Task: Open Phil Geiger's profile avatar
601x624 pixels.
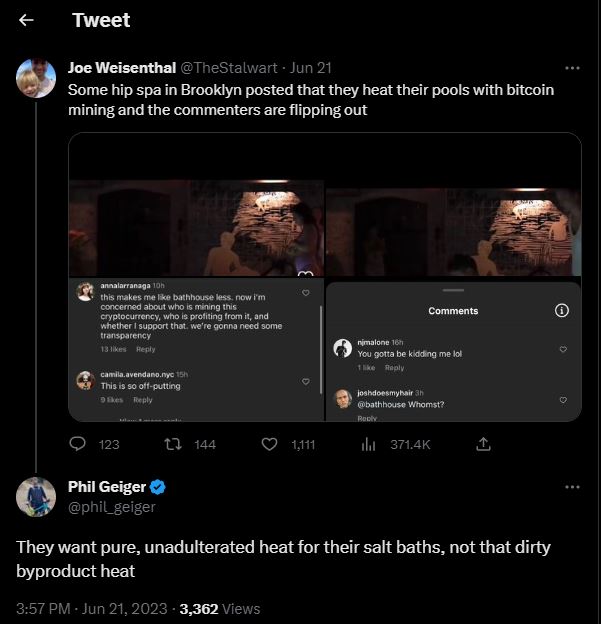Action: pos(36,496)
